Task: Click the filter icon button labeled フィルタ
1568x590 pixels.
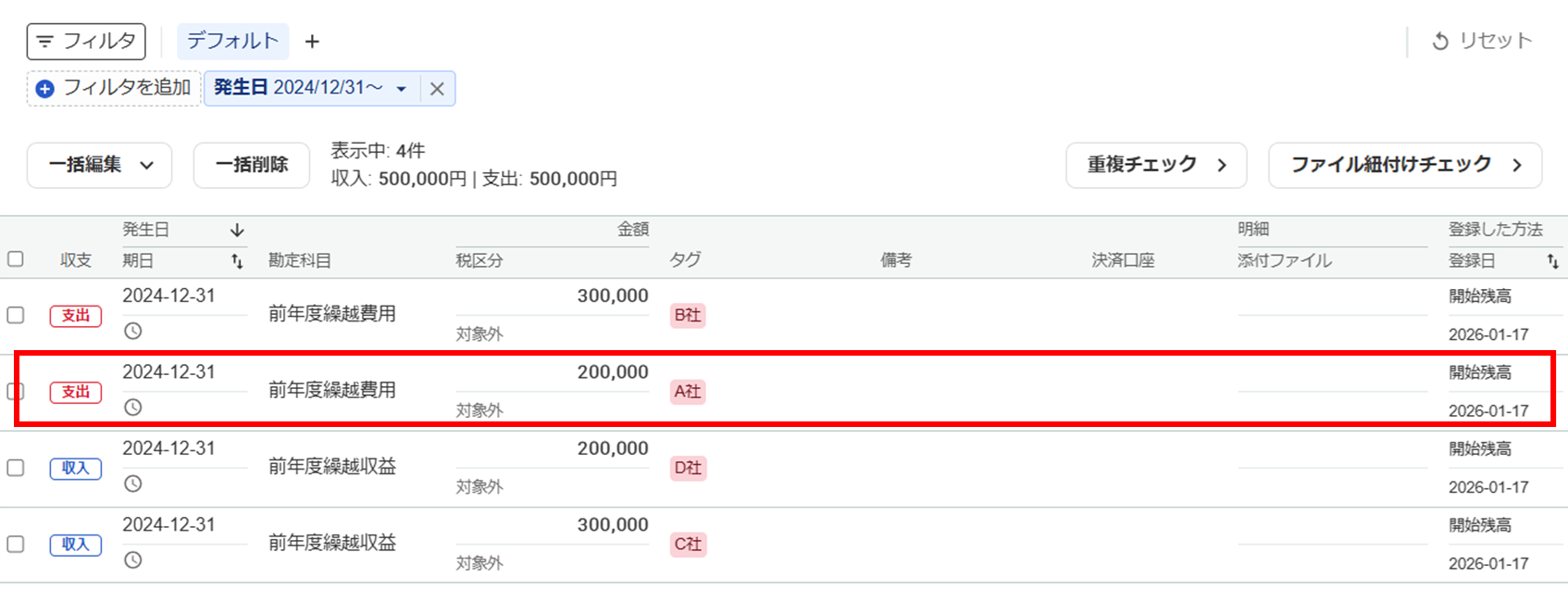Action: coord(85,42)
